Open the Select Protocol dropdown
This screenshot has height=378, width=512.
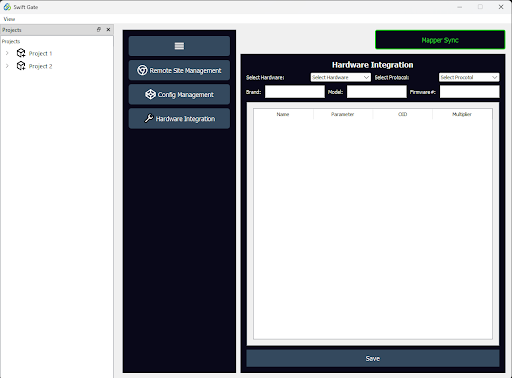469,77
